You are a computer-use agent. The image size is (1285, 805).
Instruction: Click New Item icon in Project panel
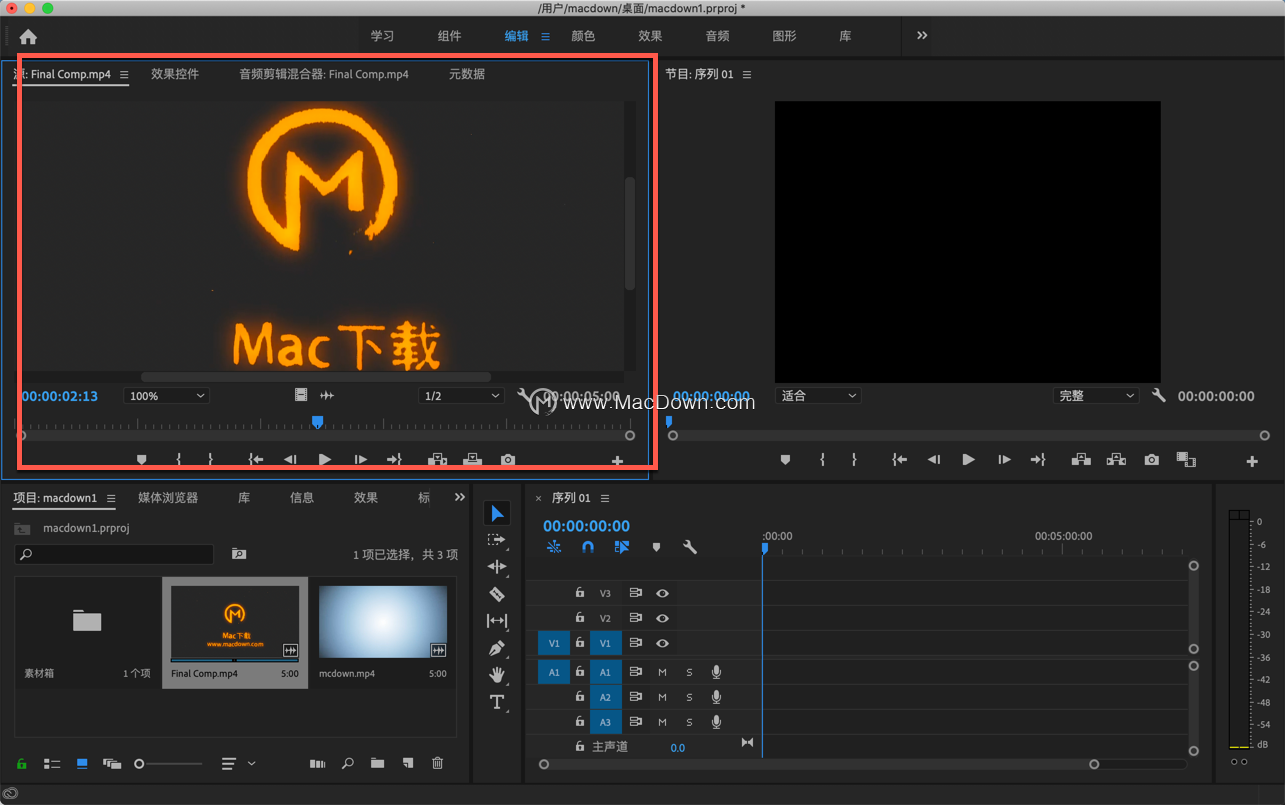tap(408, 763)
